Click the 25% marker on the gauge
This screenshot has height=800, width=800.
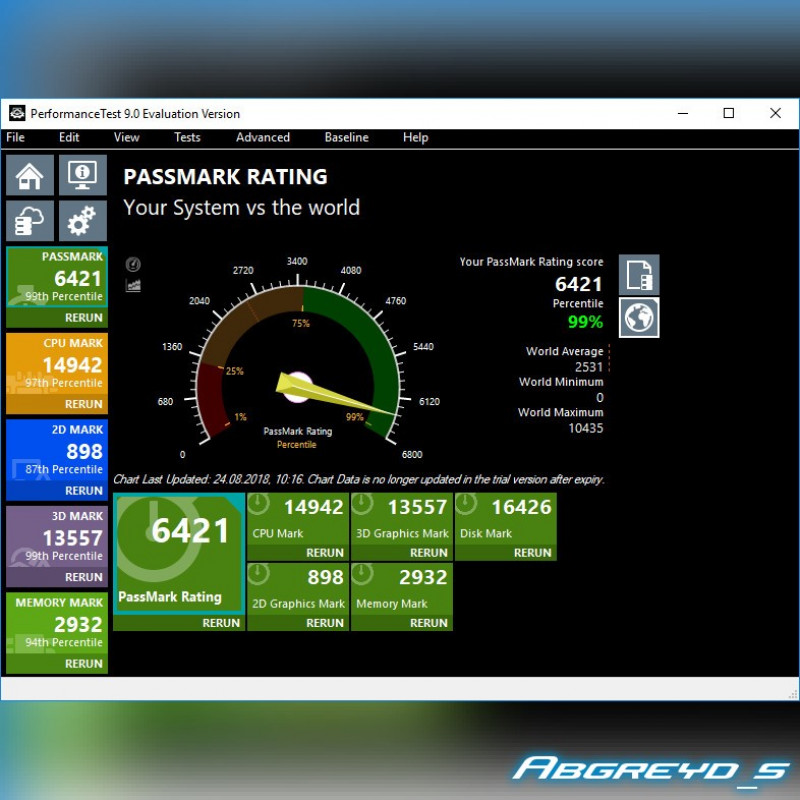pos(234,371)
